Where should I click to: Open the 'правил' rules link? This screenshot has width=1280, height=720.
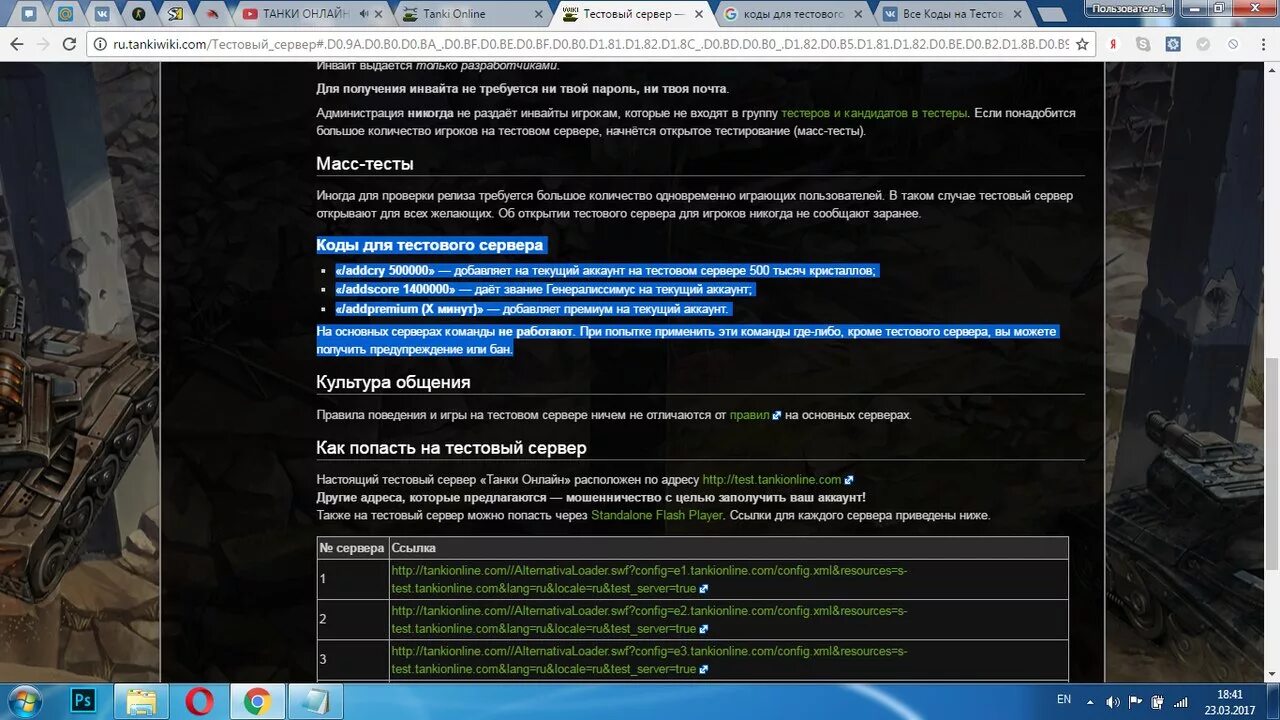[749, 415]
